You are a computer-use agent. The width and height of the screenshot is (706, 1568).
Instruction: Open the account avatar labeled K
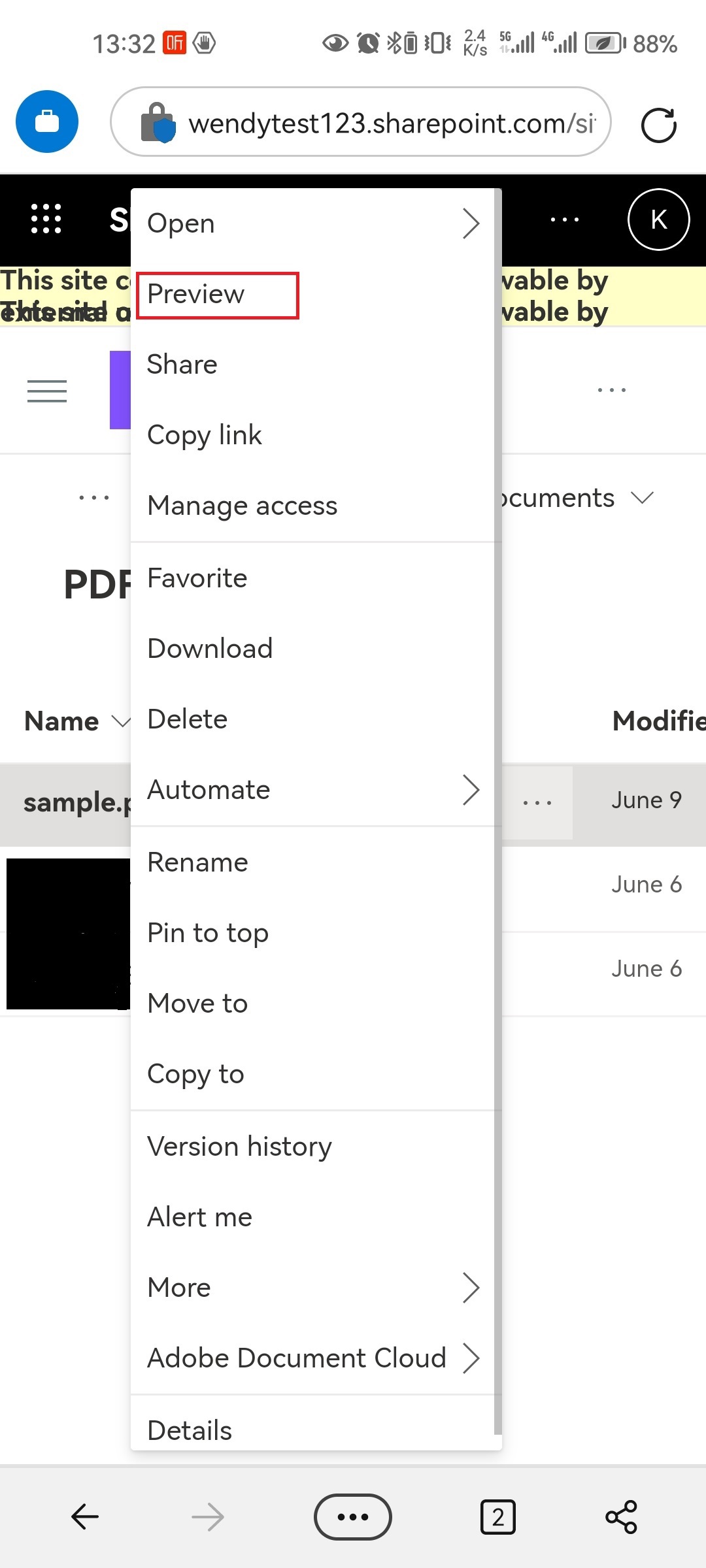point(658,220)
